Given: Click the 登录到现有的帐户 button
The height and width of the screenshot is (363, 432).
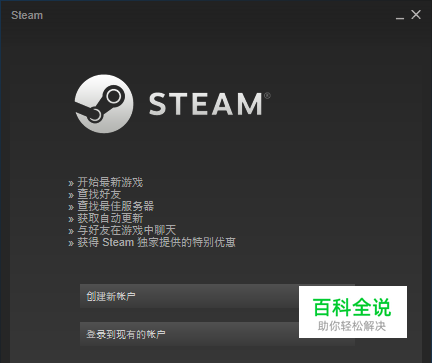Looking at the screenshot, I should [217, 334].
